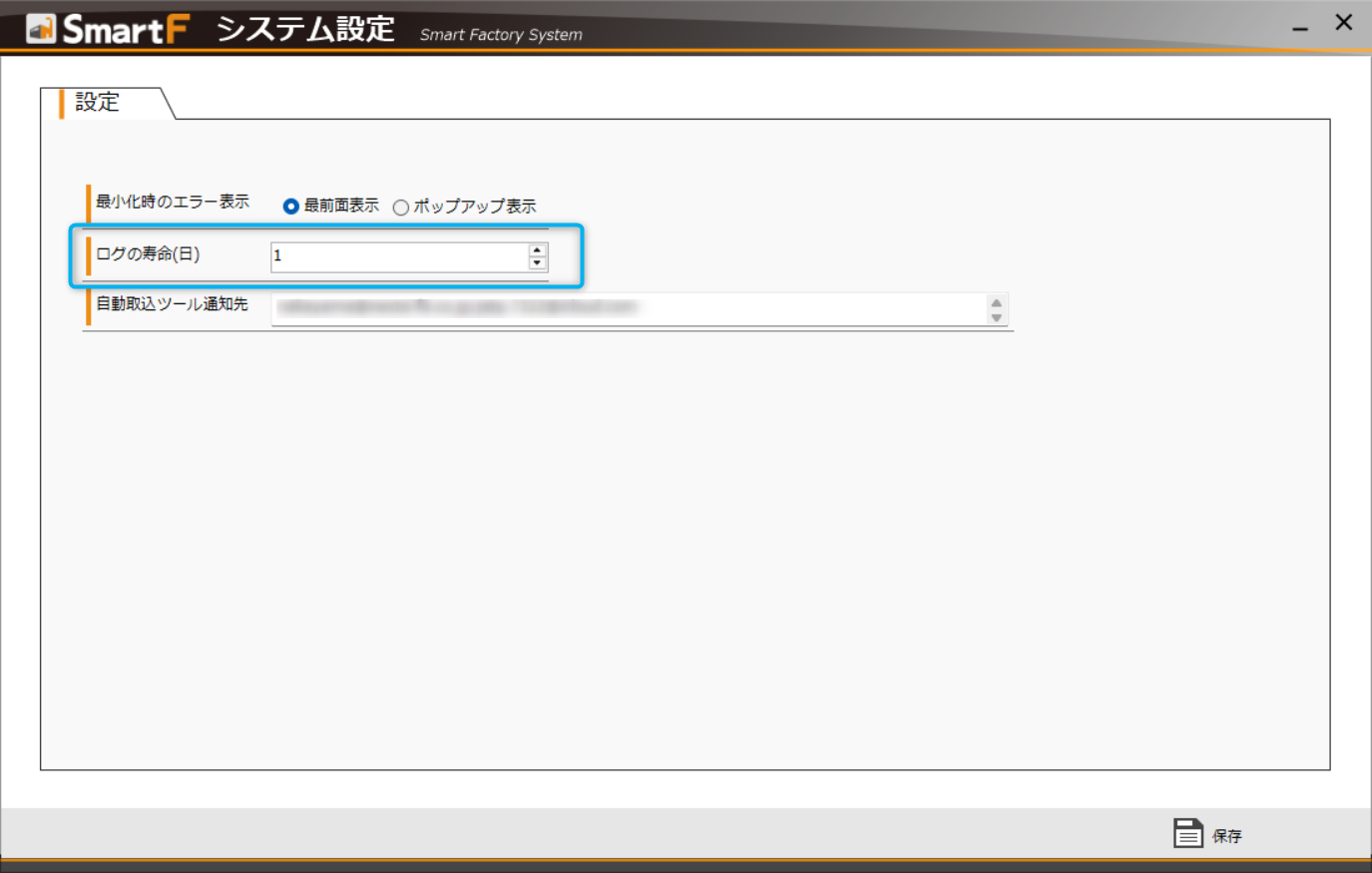
Task: Click the SmartF logo icon in title bar
Action: 41,29
